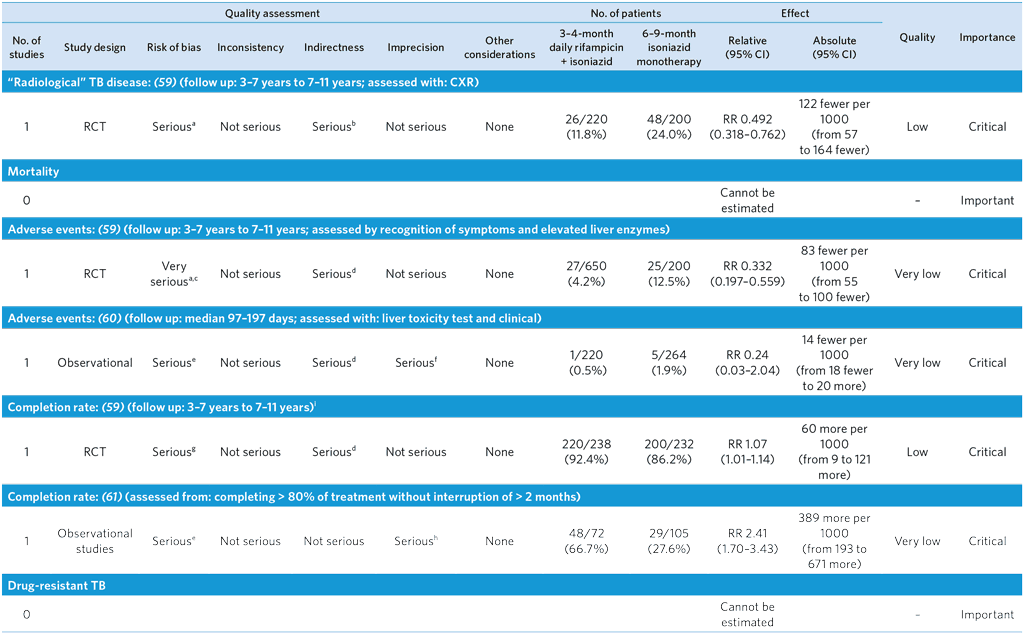
Task: Select the "Mortality" section heading row
Action: click(x=34, y=172)
